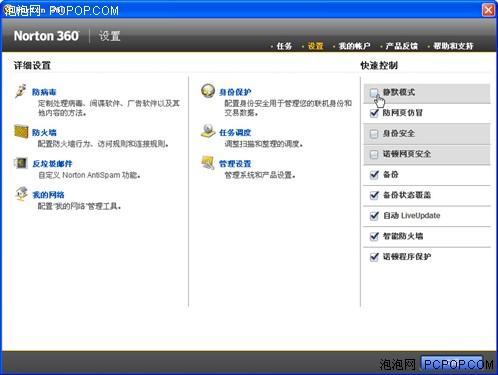Open the 我的帐户 My Account tab
The image size is (498, 375).
354,46
